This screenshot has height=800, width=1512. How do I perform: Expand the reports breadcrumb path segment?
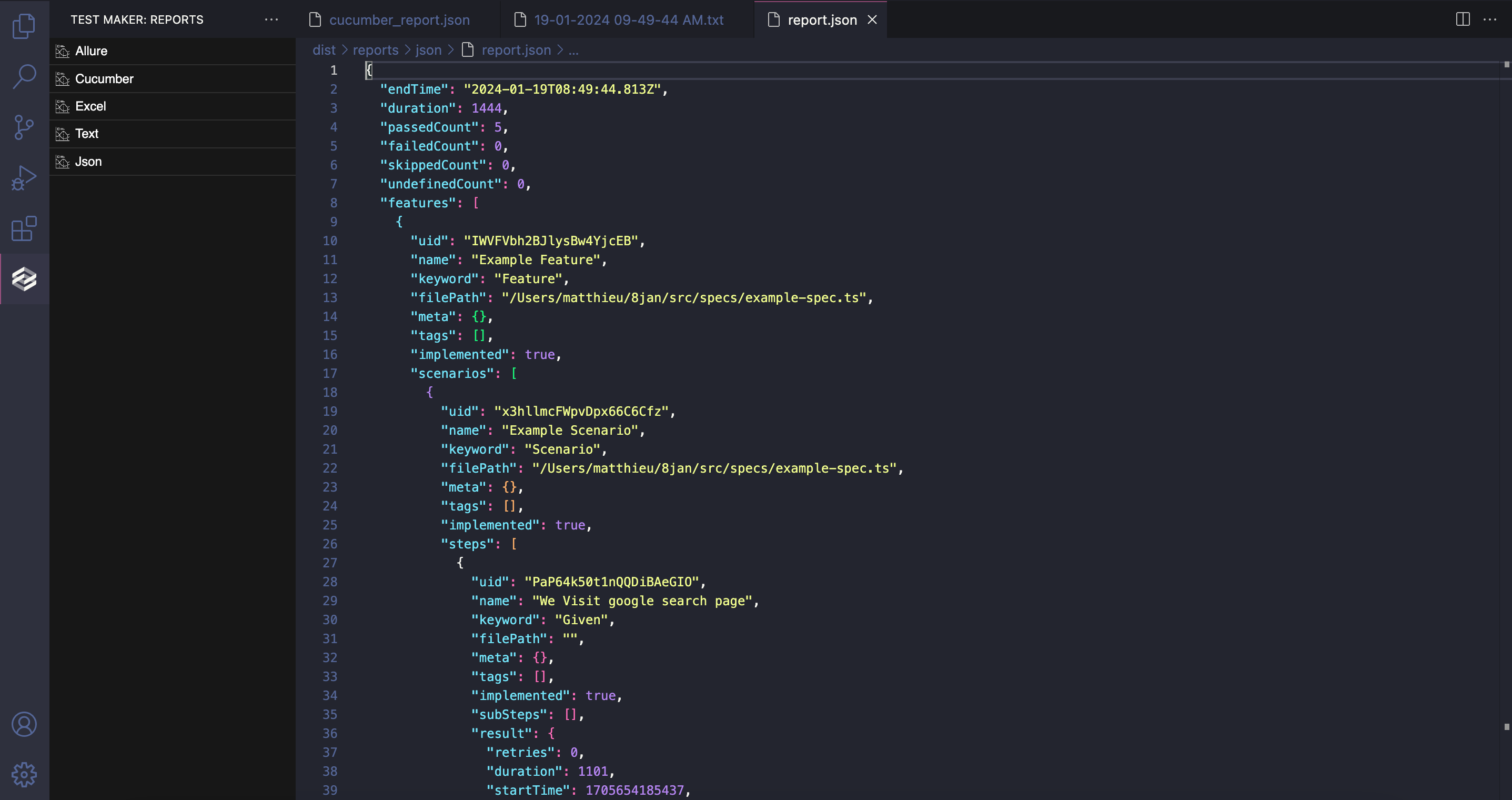click(x=375, y=50)
